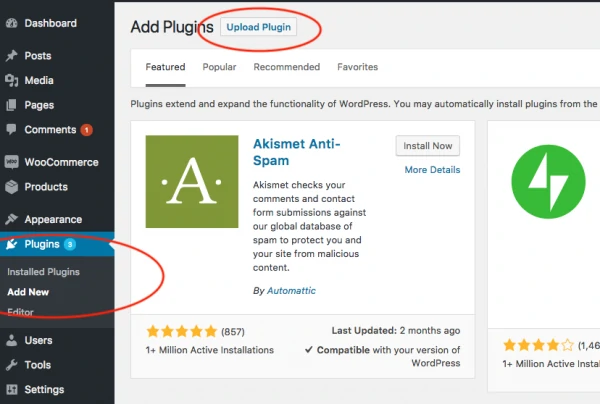The height and width of the screenshot is (404, 600).
Task: Click the WooCommerce logo icon
Action: coord(11,162)
